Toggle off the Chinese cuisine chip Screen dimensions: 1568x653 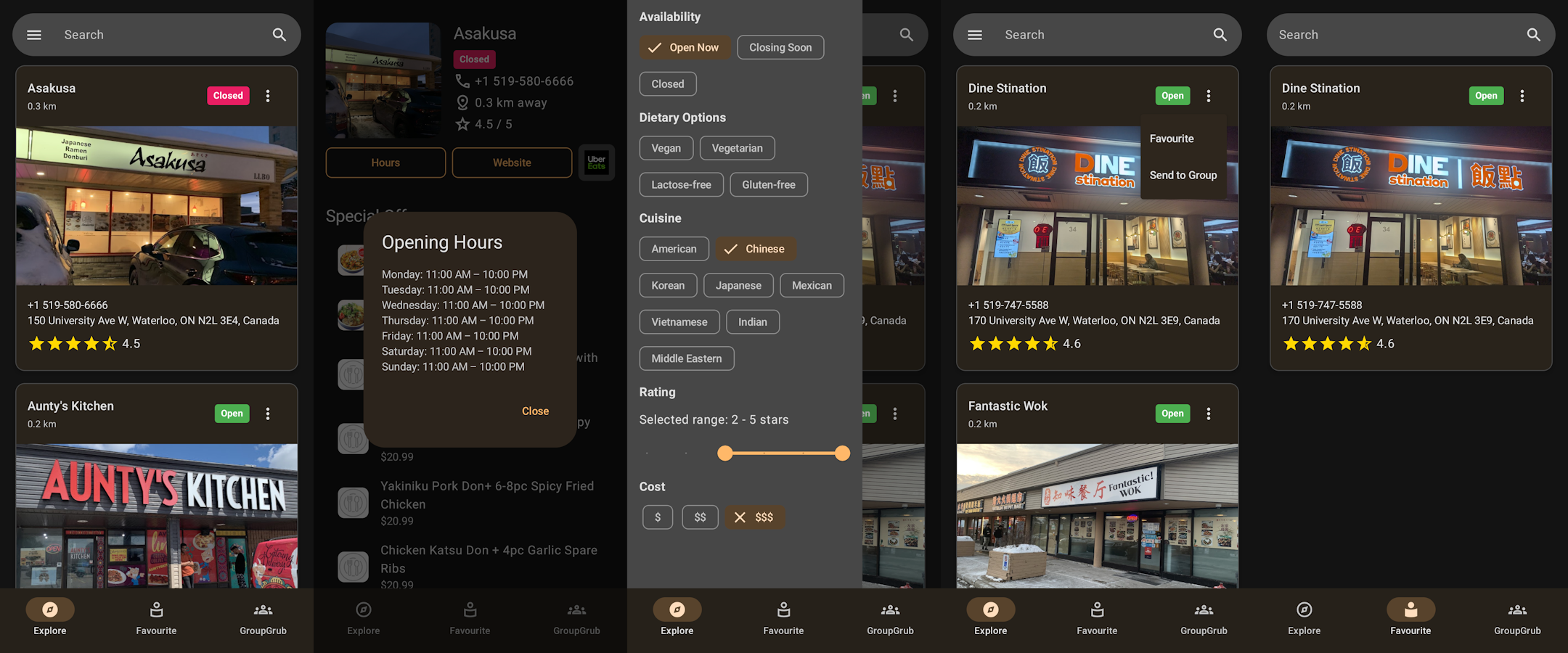tap(756, 249)
